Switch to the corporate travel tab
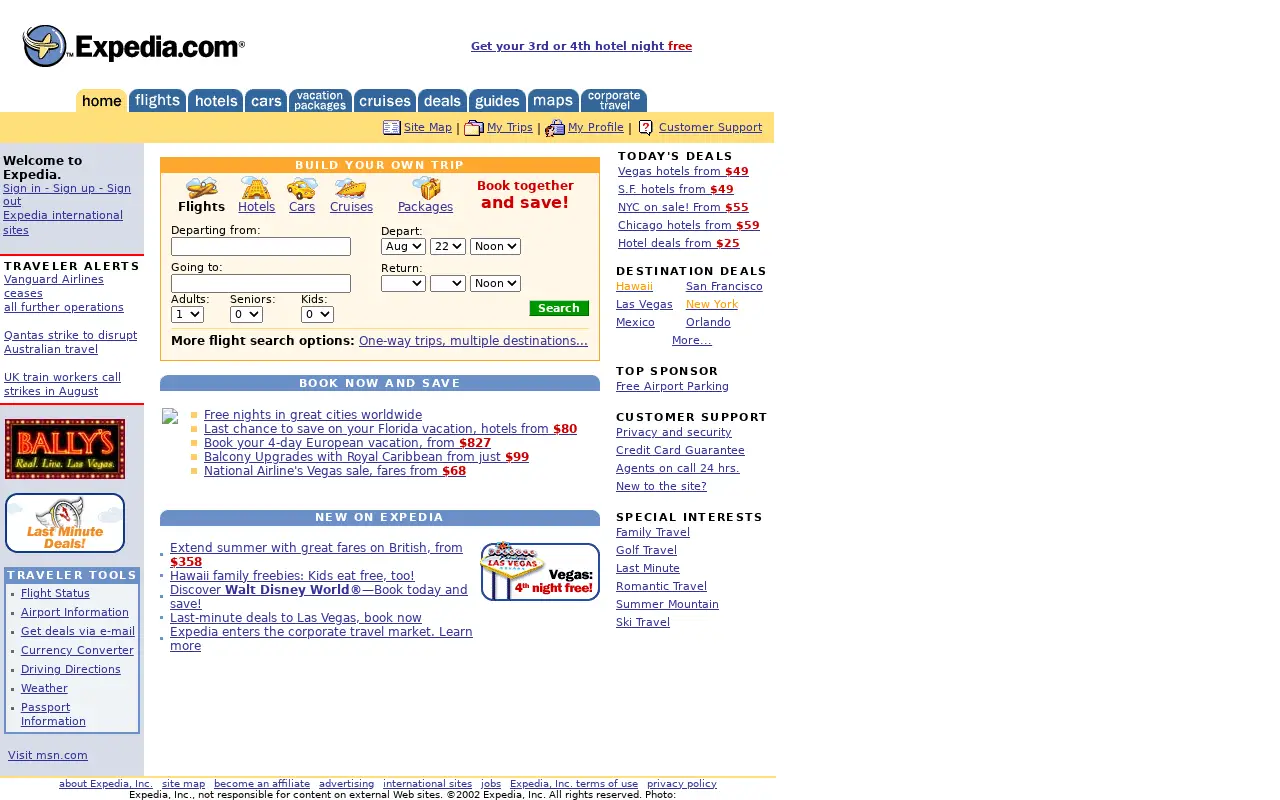The width and height of the screenshot is (1280, 800). (x=614, y=100)
